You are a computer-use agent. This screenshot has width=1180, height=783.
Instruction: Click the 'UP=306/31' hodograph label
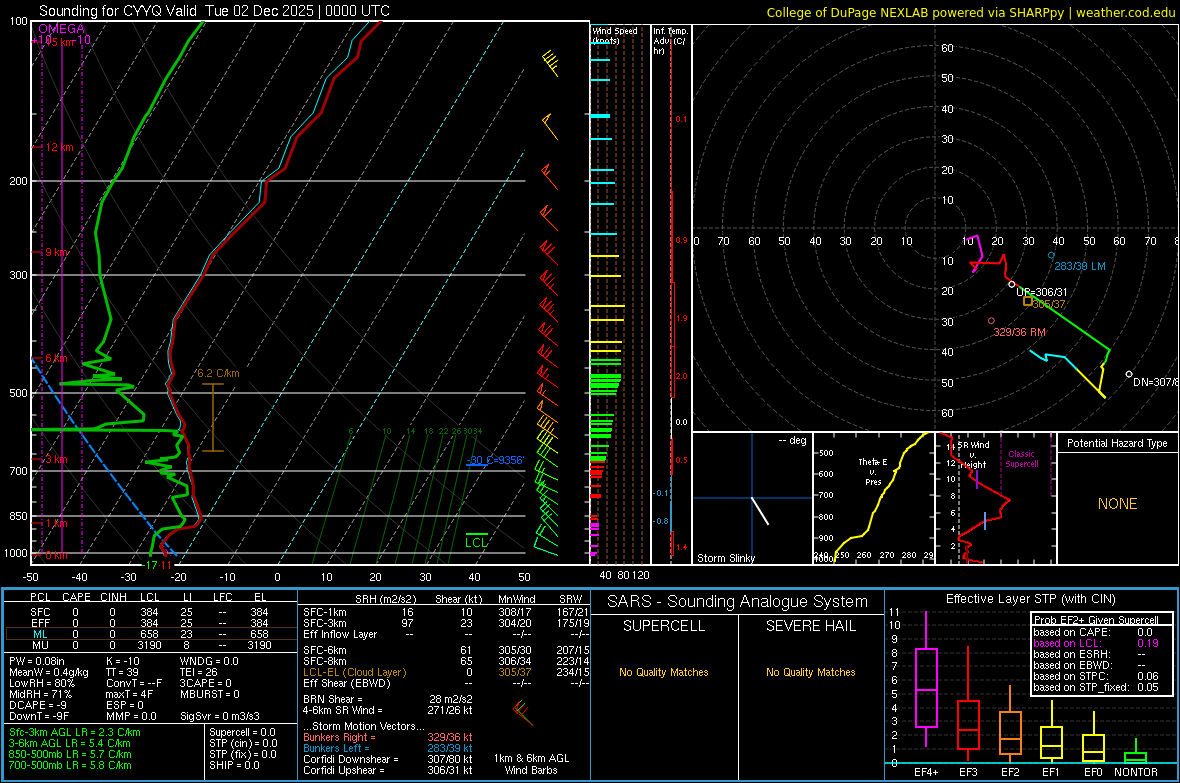[1042, 292]
